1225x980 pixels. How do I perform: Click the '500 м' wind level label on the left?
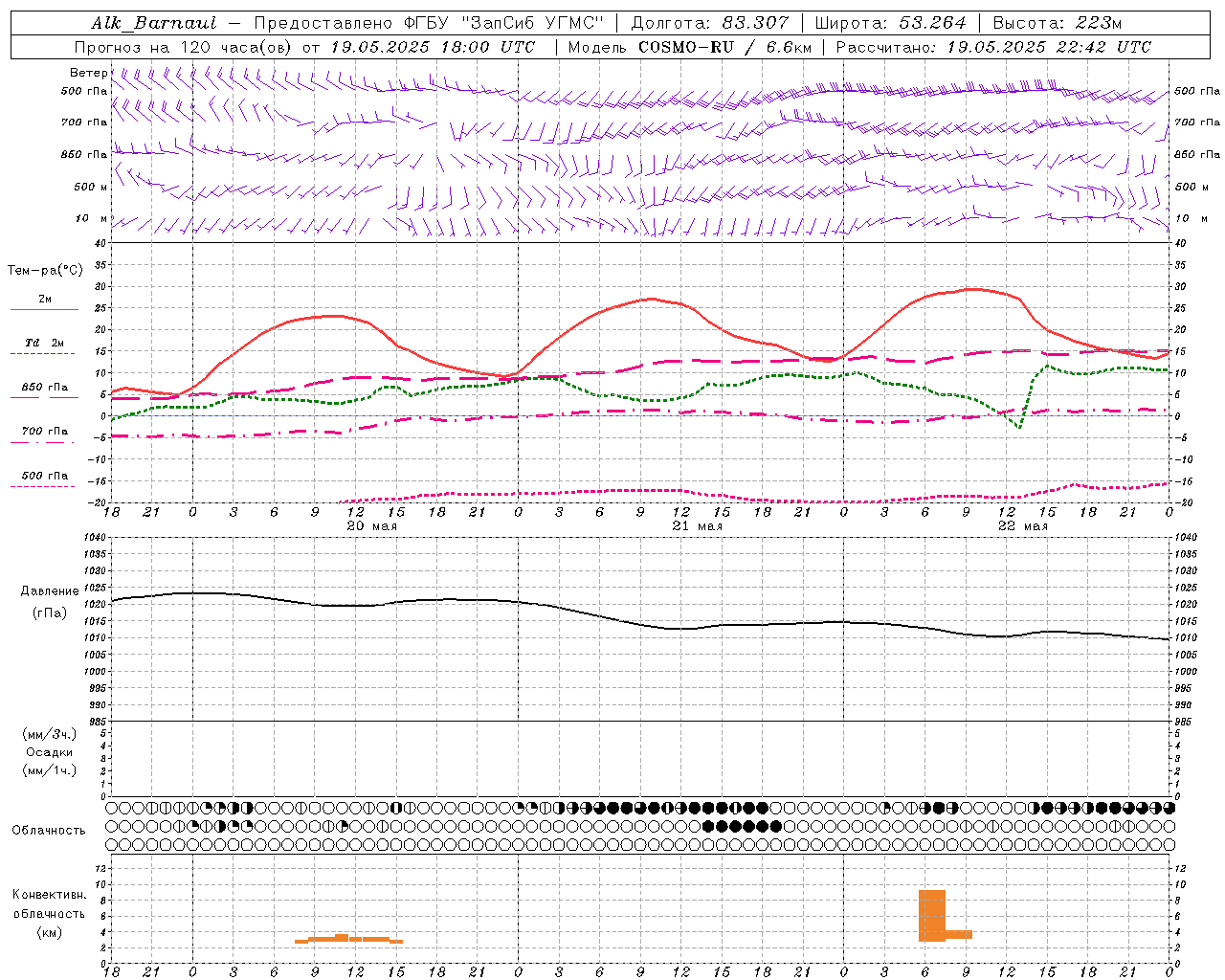tap(91, 187)
